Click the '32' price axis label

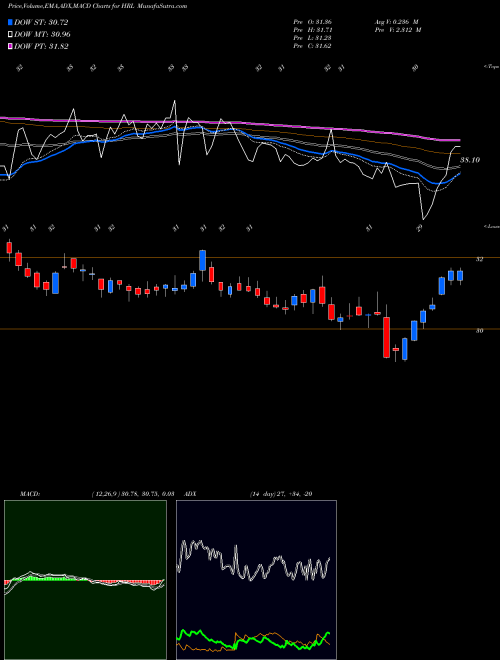pos(479,259)
